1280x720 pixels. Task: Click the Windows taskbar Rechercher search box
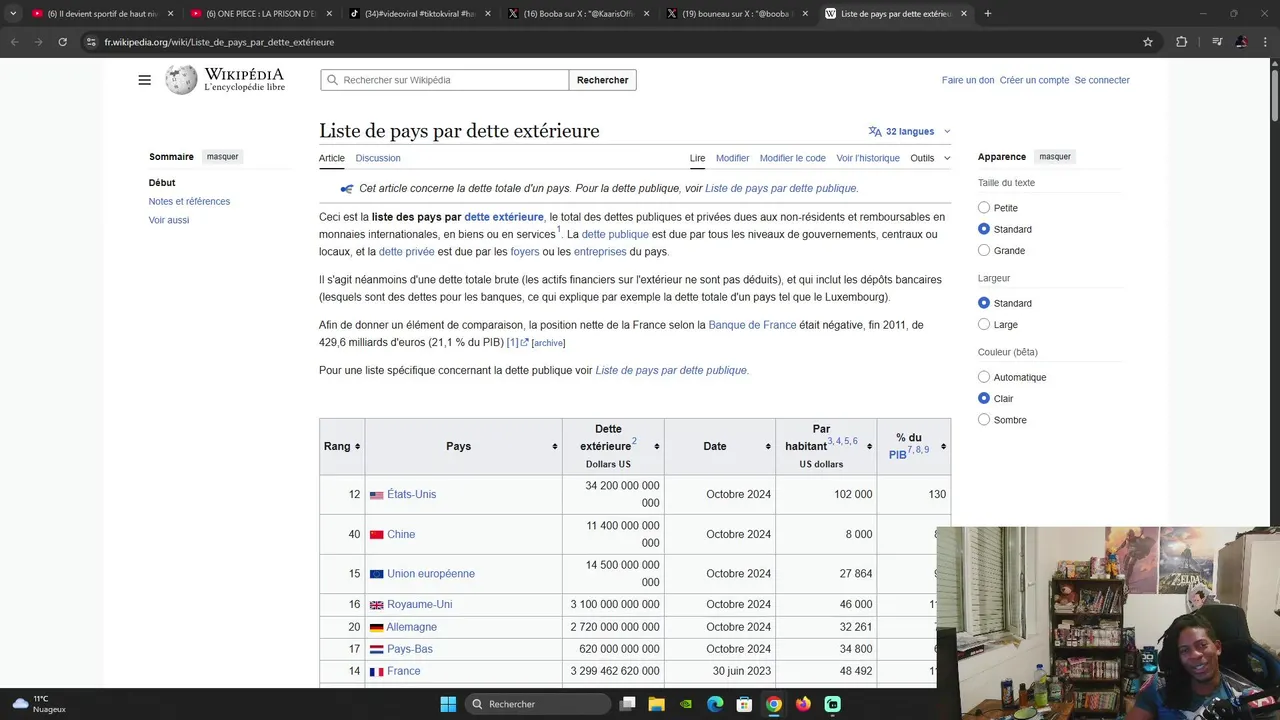coord(538,704)
